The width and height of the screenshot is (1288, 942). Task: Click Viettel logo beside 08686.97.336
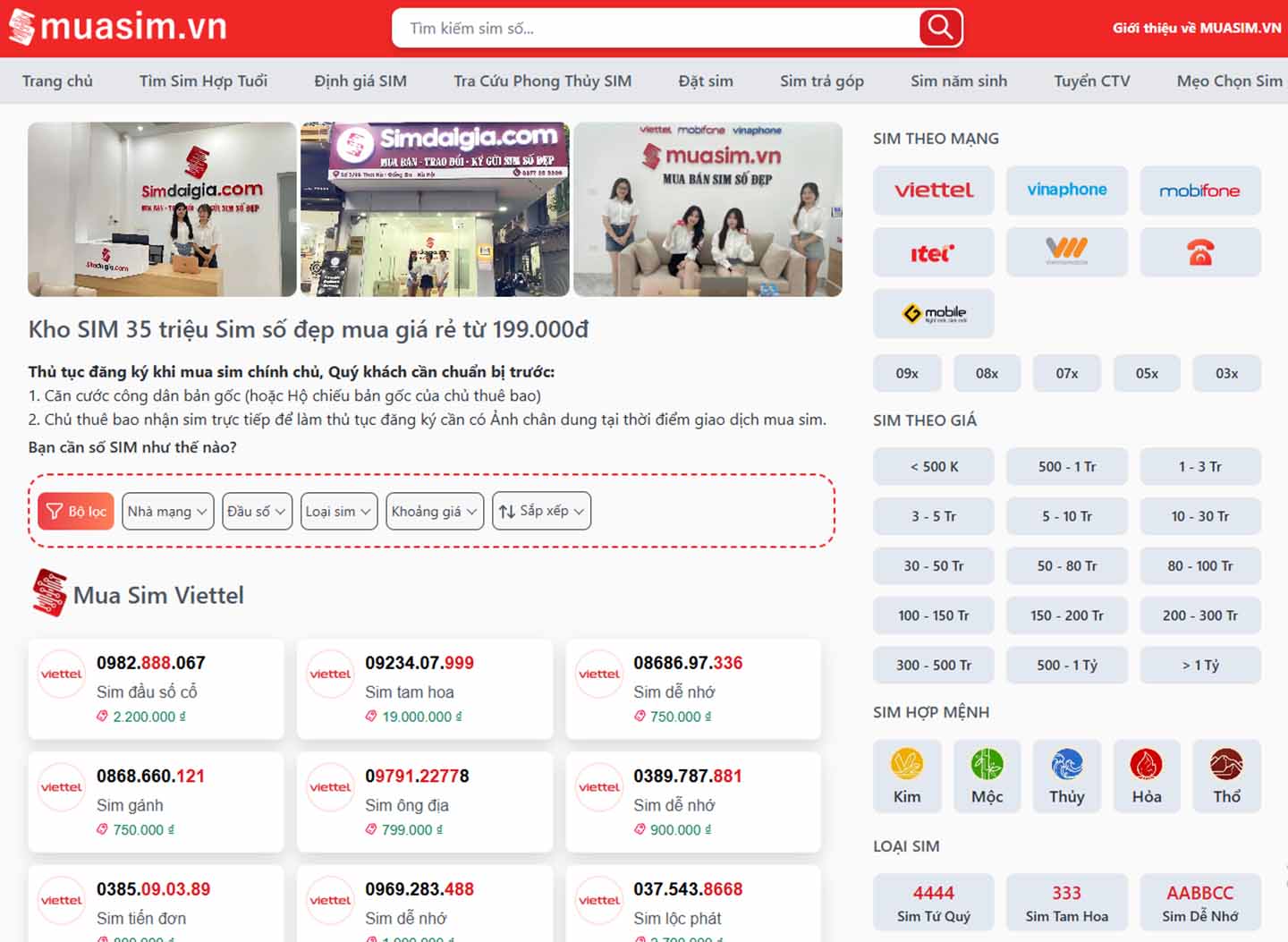click(599, 674)
